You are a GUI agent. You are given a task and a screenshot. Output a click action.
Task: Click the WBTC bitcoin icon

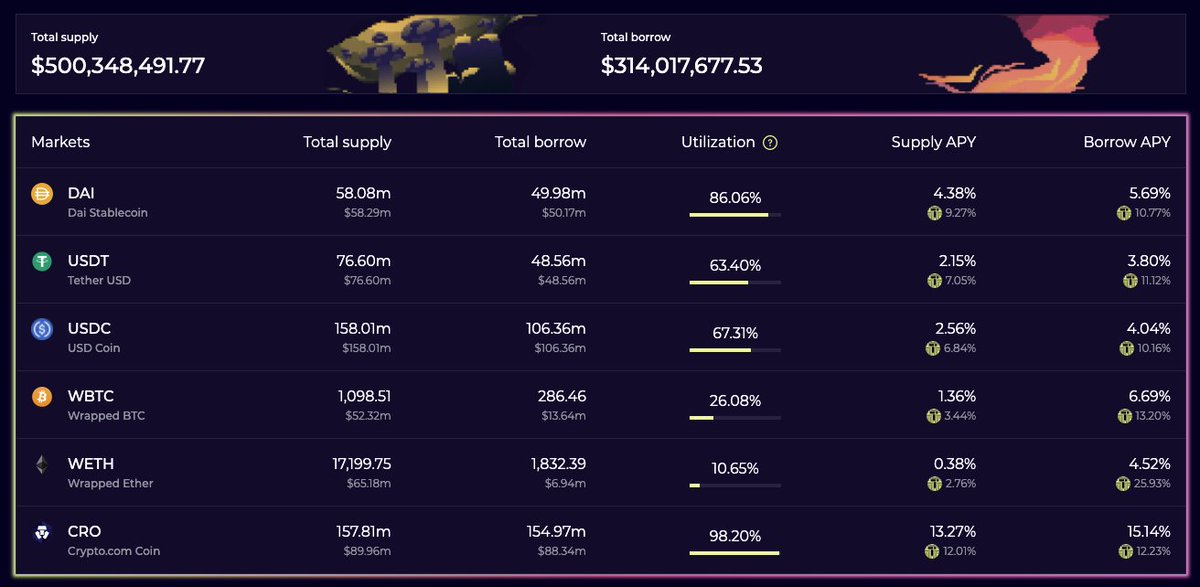[42, 397]
